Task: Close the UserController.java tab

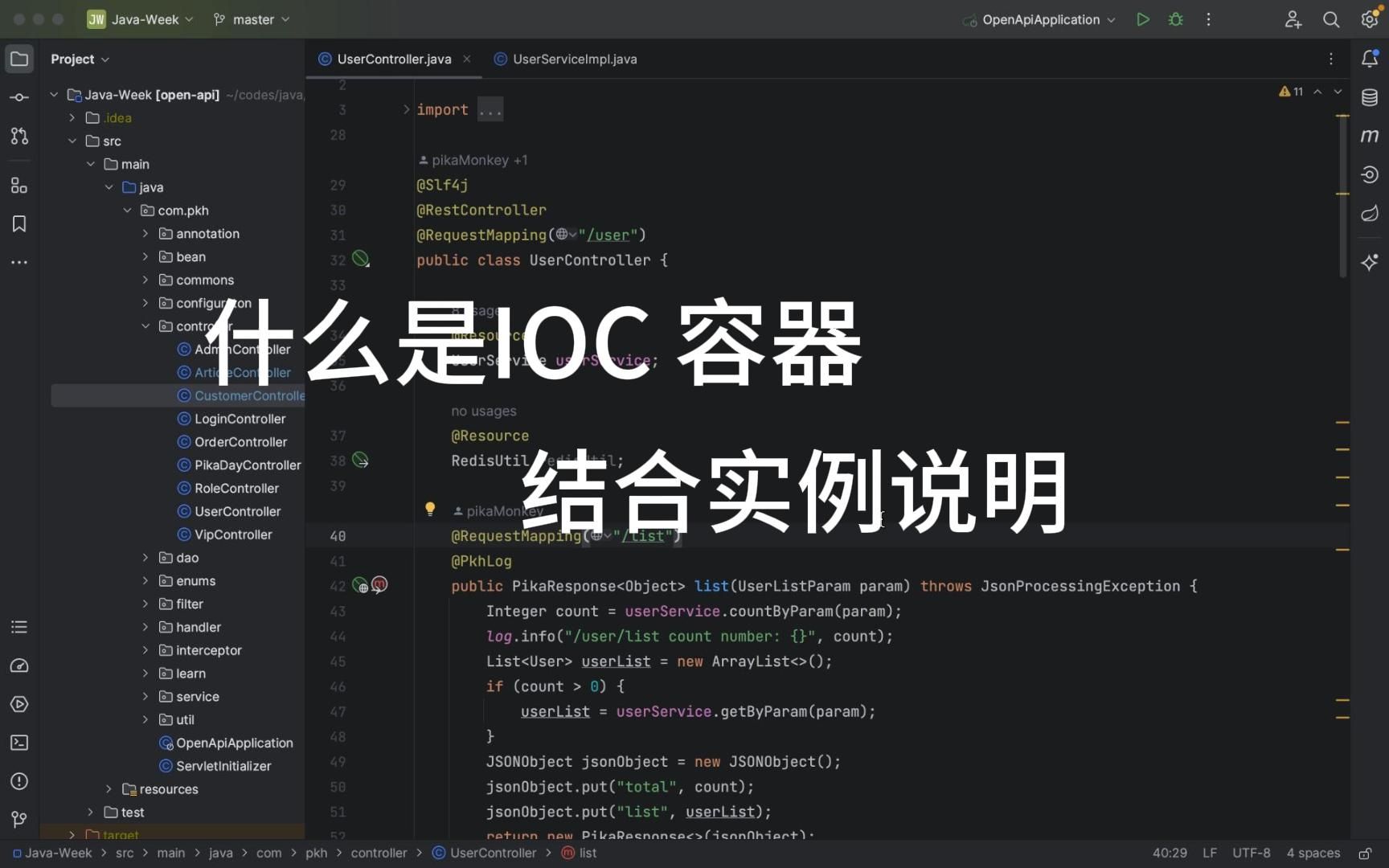Action: 467,59
